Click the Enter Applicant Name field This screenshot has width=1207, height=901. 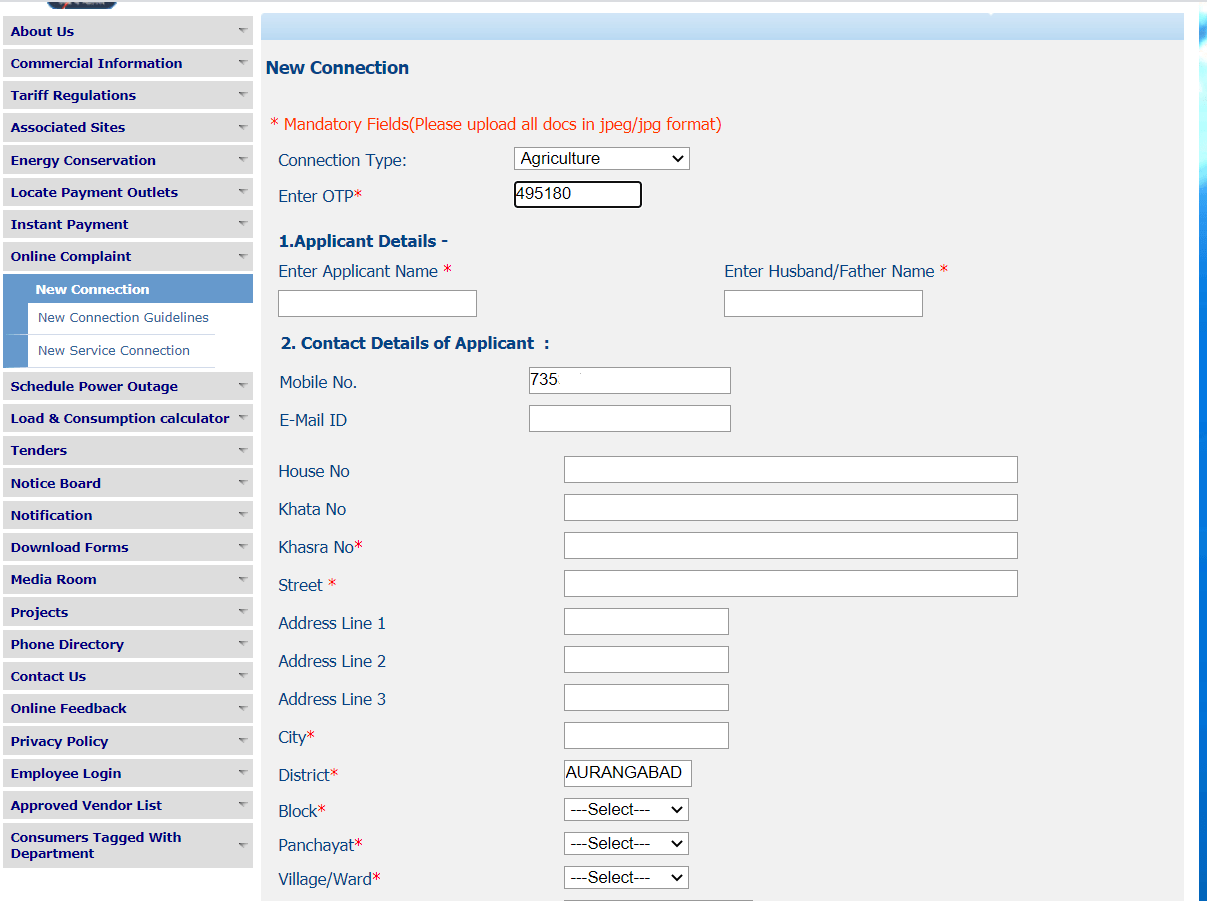377,303
